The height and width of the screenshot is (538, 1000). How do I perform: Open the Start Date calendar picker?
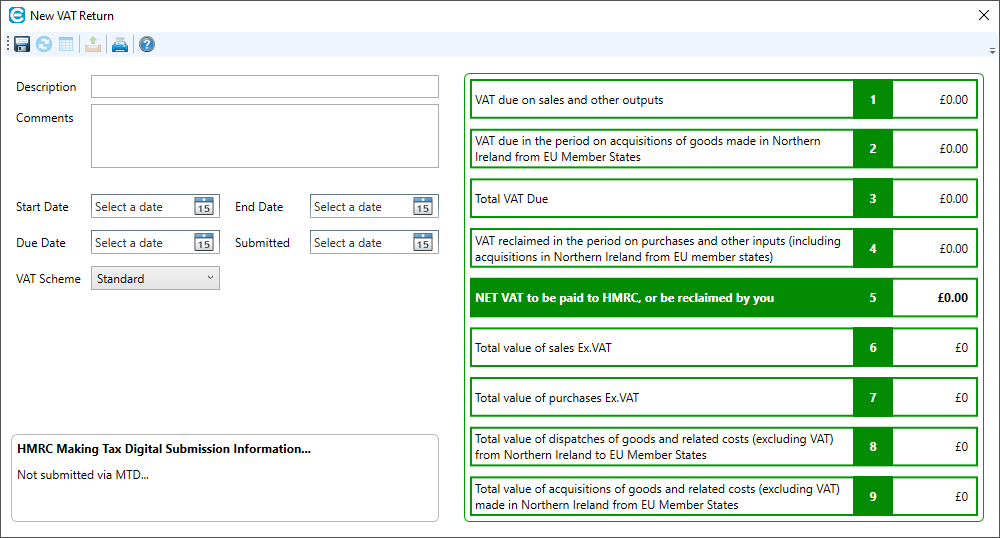click(x=203, y=207)
